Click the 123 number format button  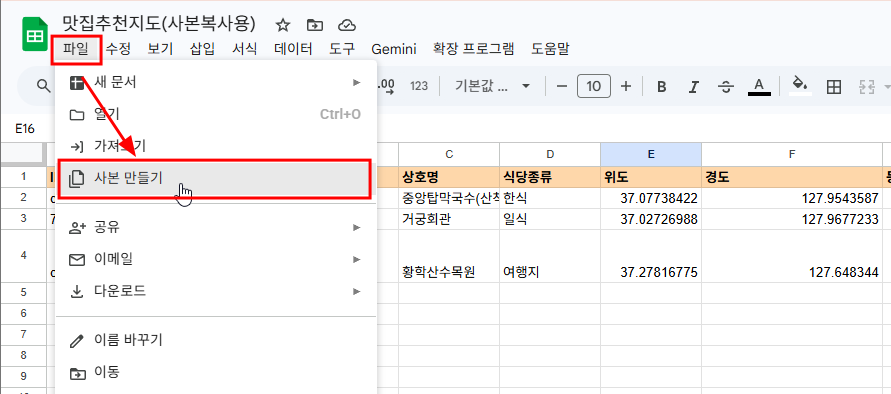pos(419,86)
